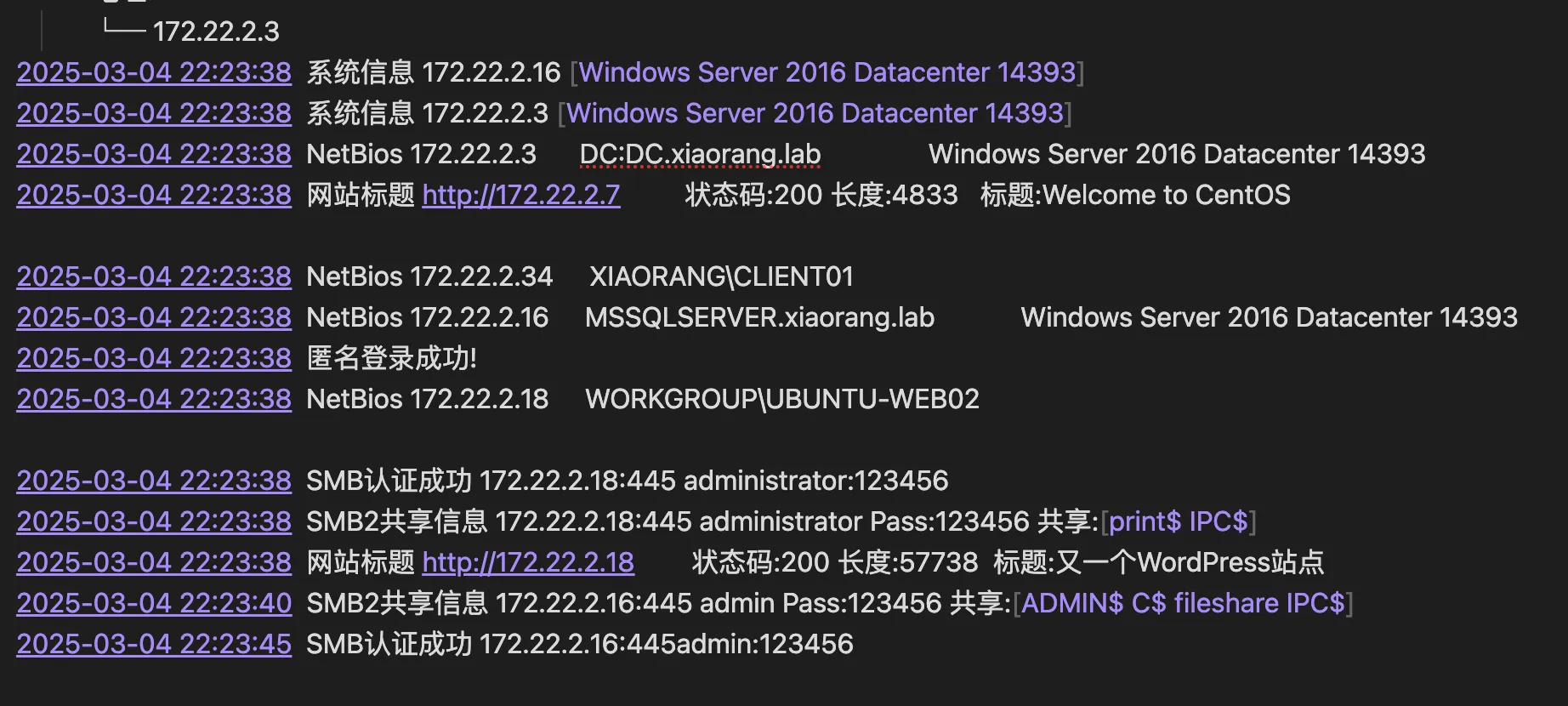Click timestamp beside WORKGROUP\UBUNTU-WEB02 line
This screenshot has width=1568, height=706.
154,399
